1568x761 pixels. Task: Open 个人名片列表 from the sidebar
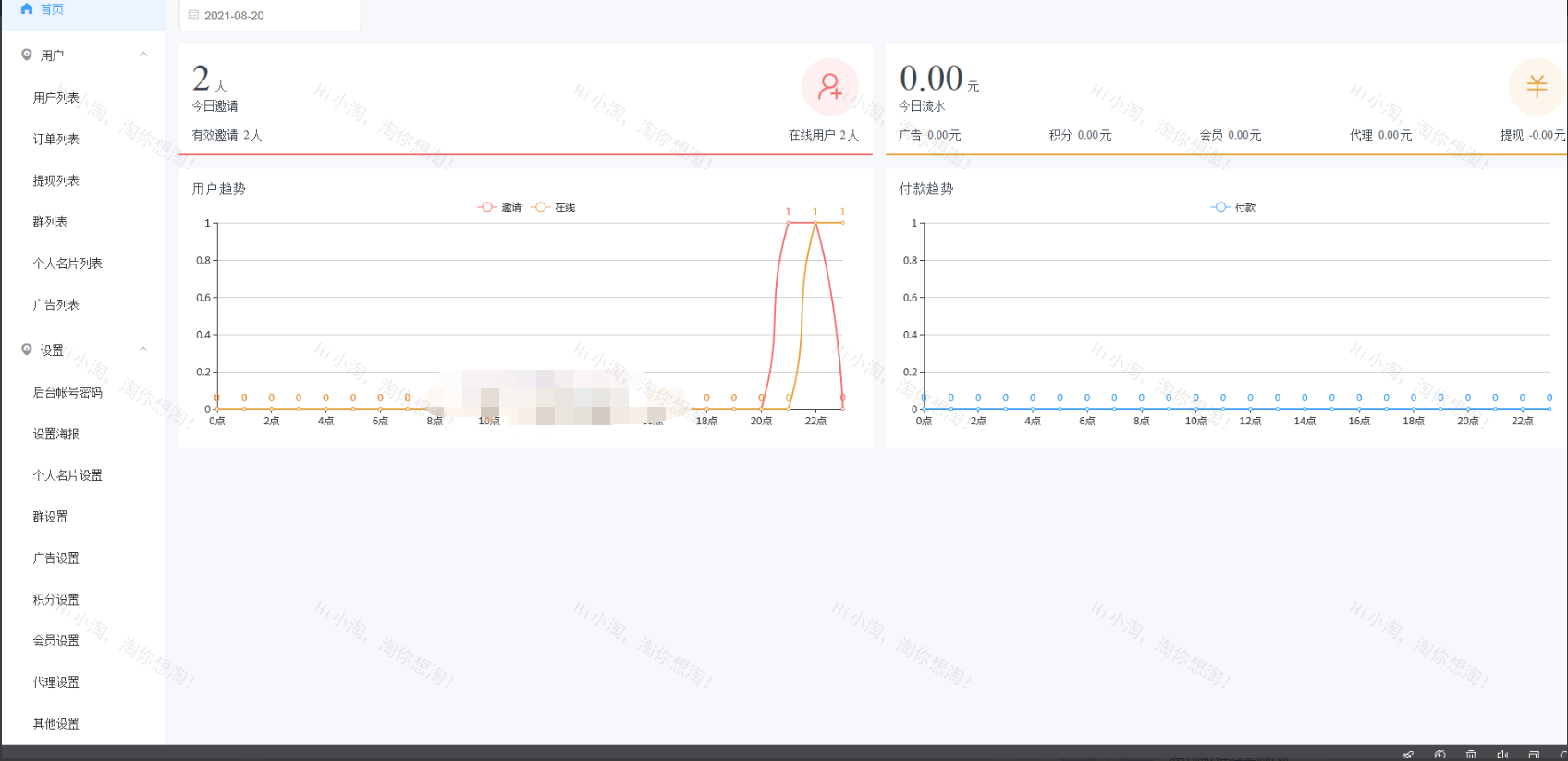67,264
